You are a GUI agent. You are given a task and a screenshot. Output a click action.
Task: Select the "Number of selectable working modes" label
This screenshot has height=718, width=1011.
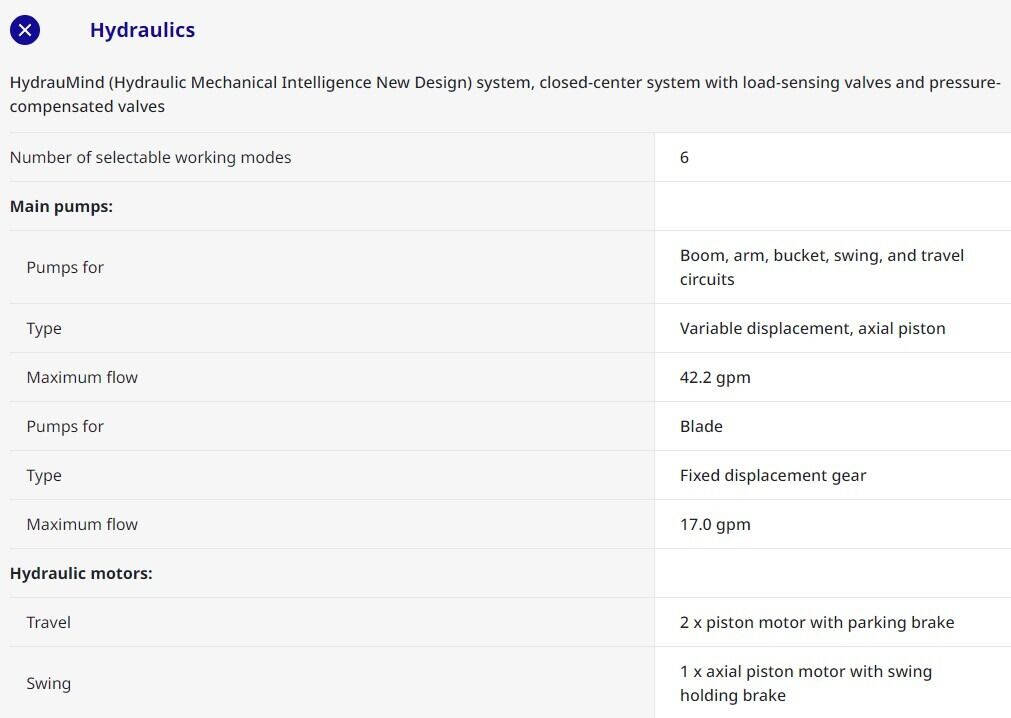(x=151, y=157)
